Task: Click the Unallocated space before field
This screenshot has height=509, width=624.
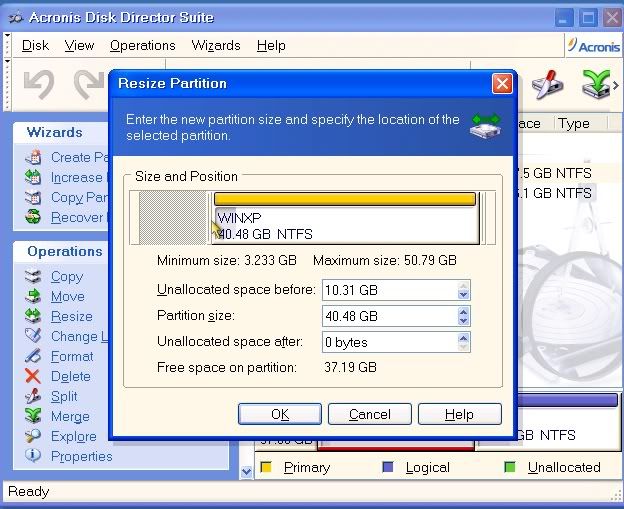Action: [x=390, y=290]
